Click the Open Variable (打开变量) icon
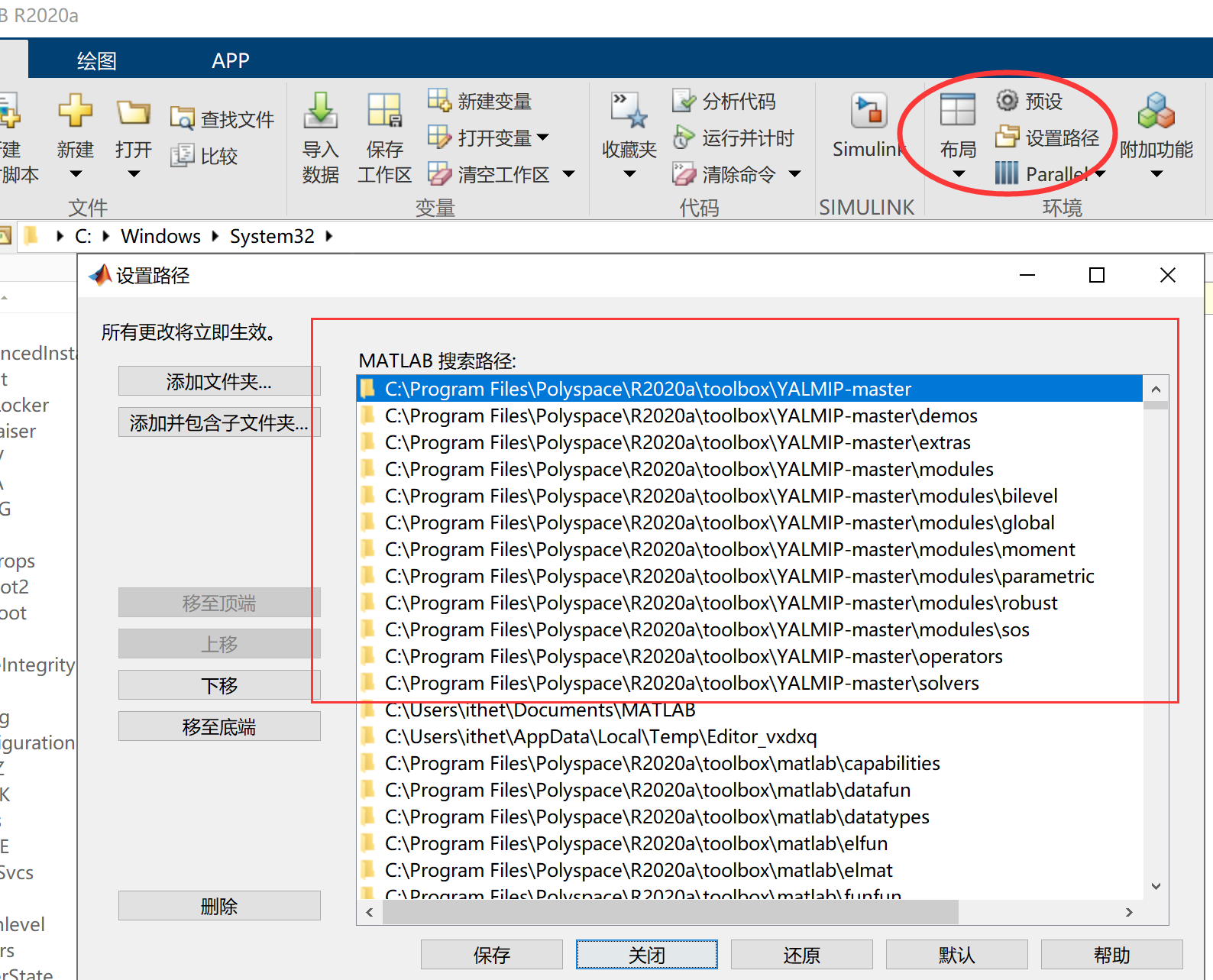The image size is (1213, 980). point(439,137)
